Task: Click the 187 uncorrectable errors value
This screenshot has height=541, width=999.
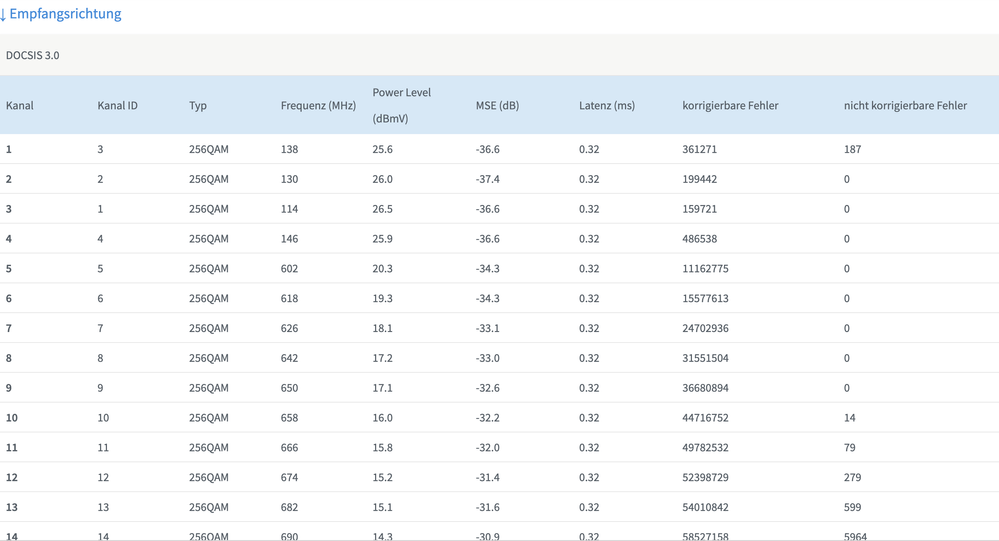Action: click(x=852, y=149)
